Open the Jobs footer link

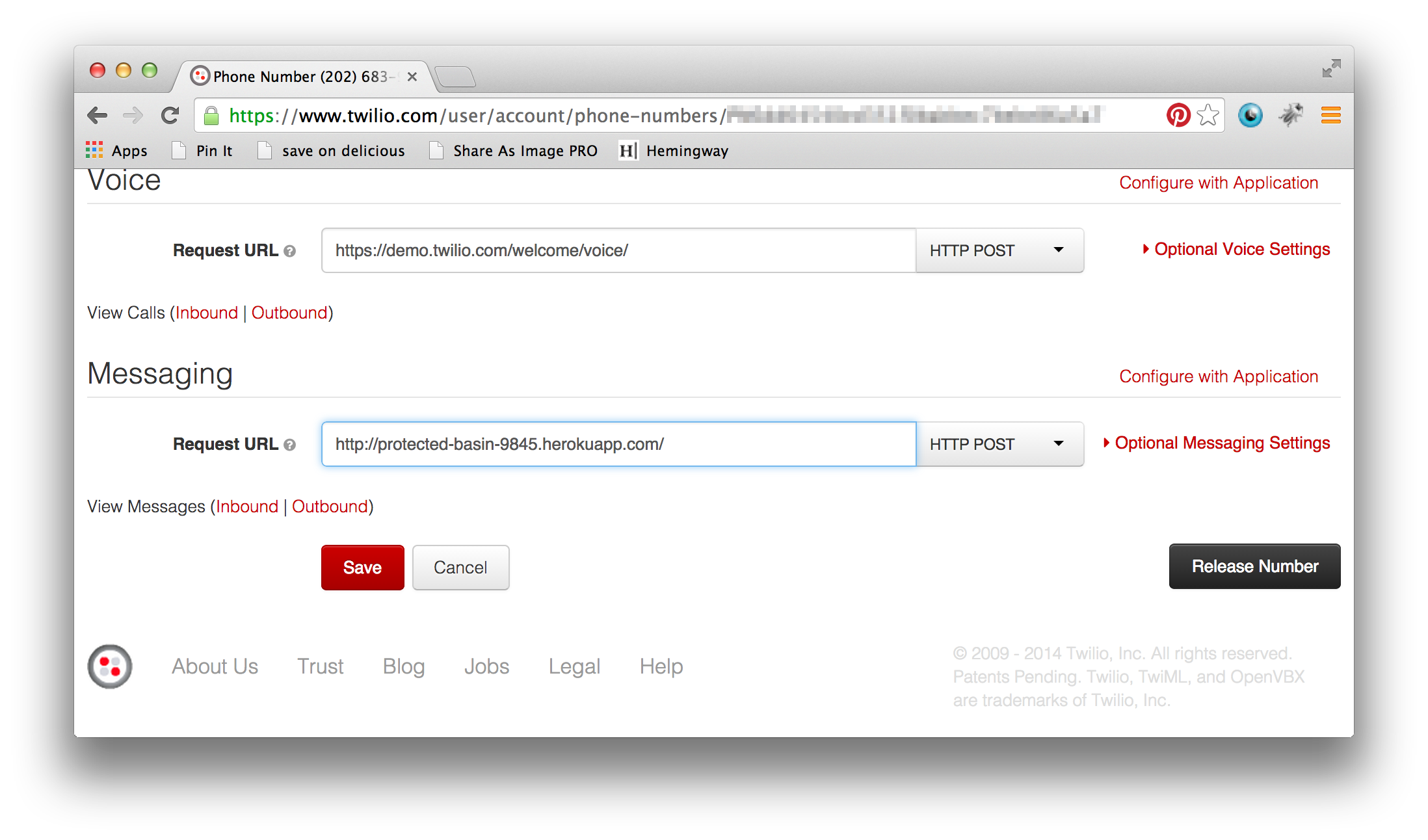[x=487, y=666]
